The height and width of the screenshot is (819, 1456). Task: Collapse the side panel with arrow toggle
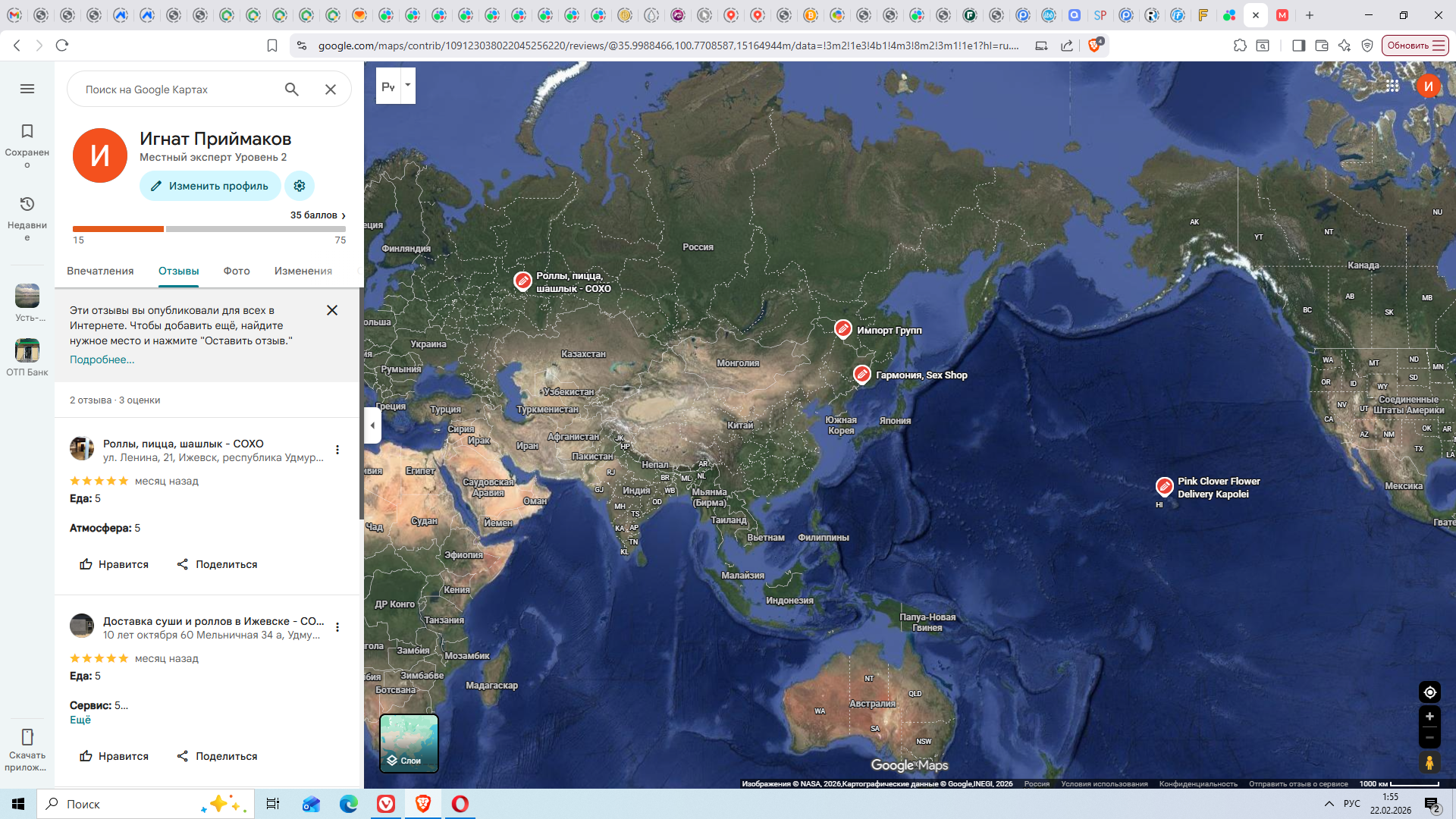(x=372, y=425)
